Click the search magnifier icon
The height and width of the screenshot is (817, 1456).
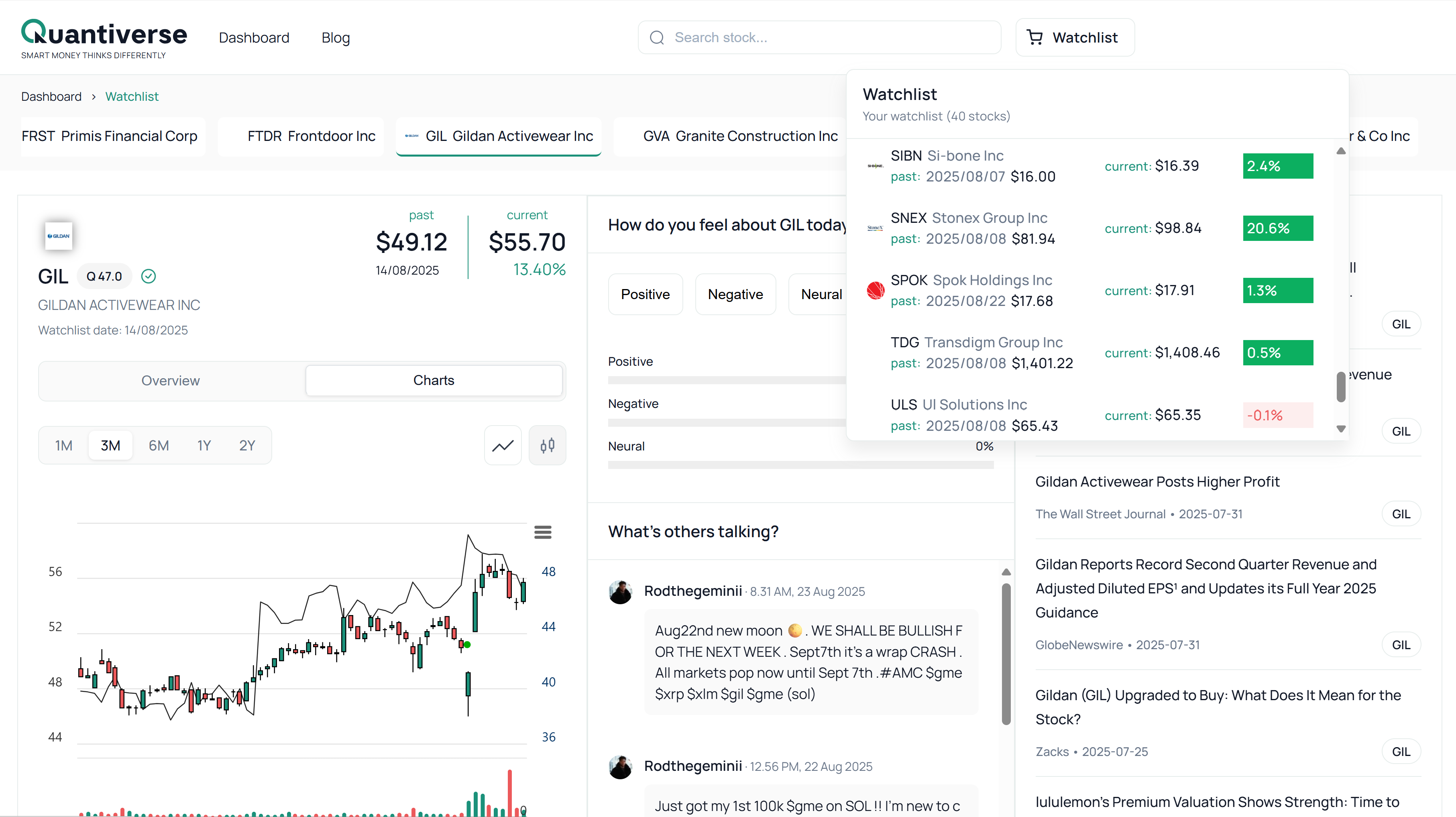pyautogui.click(x=657, y=38)
